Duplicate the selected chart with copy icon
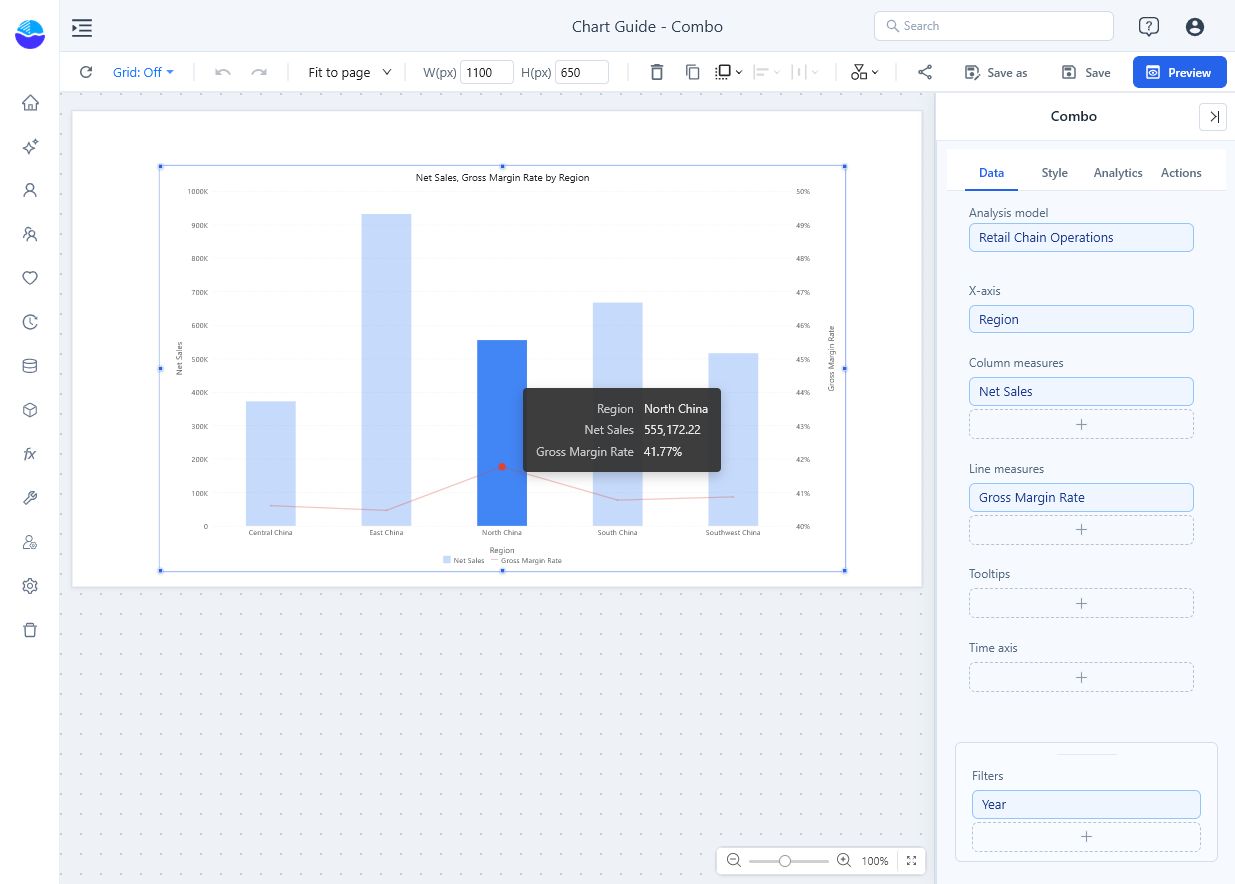1235x884 pixels. (x=692, y=72)
